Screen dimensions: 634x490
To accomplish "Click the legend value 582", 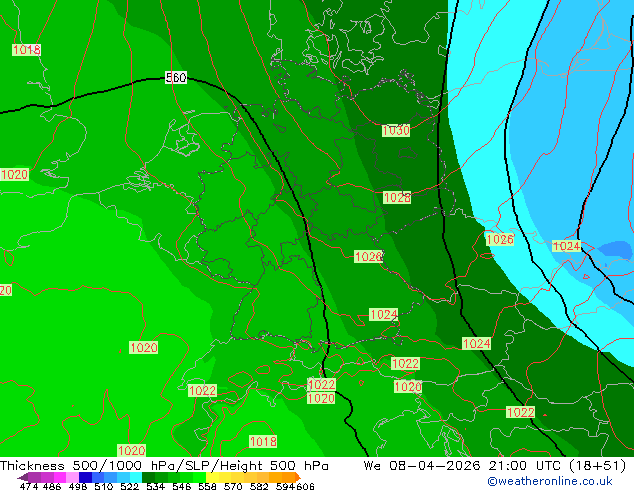I will [x=259, y=486].
